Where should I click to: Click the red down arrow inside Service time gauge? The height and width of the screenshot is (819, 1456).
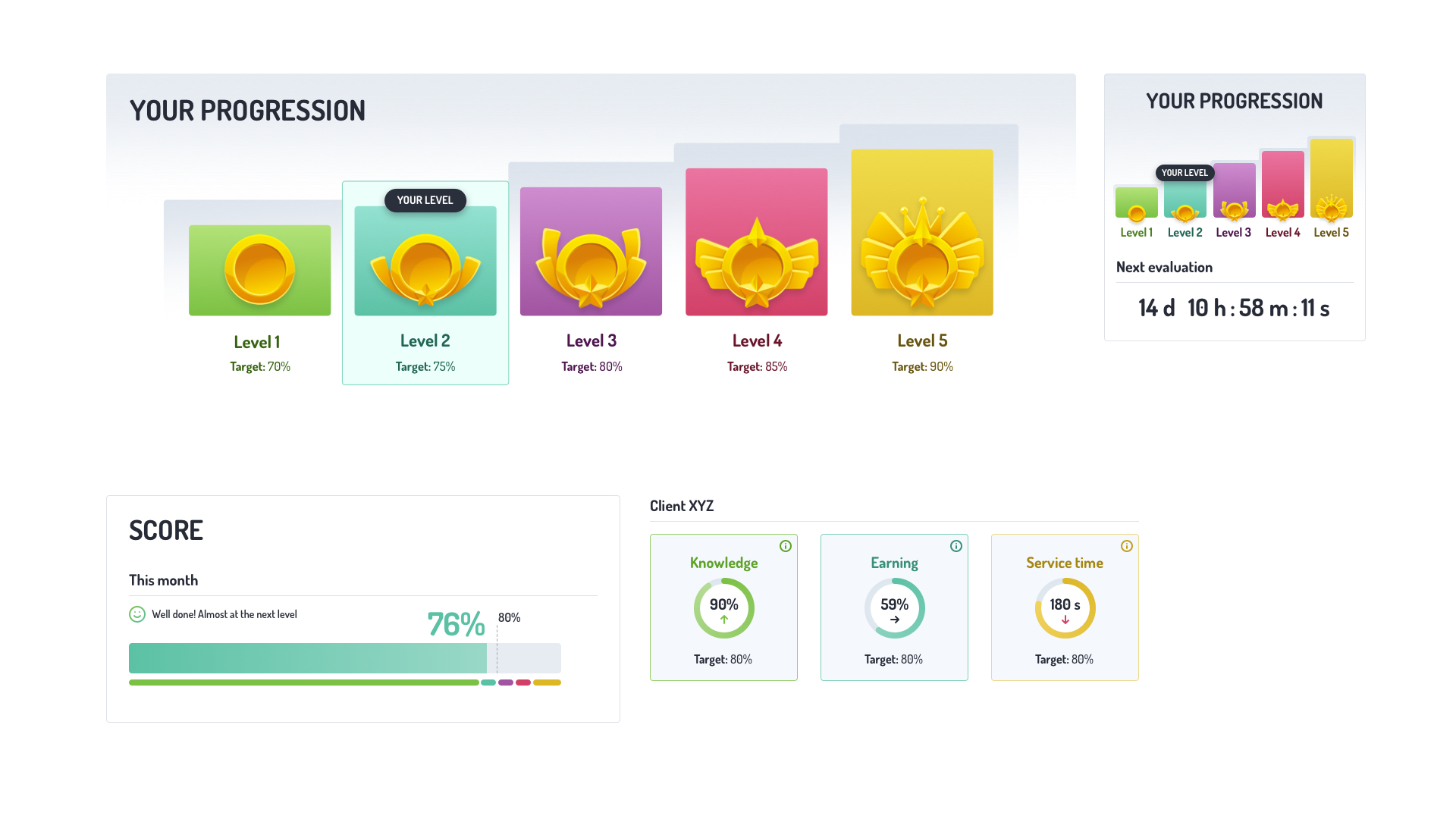coord(1065,620)
